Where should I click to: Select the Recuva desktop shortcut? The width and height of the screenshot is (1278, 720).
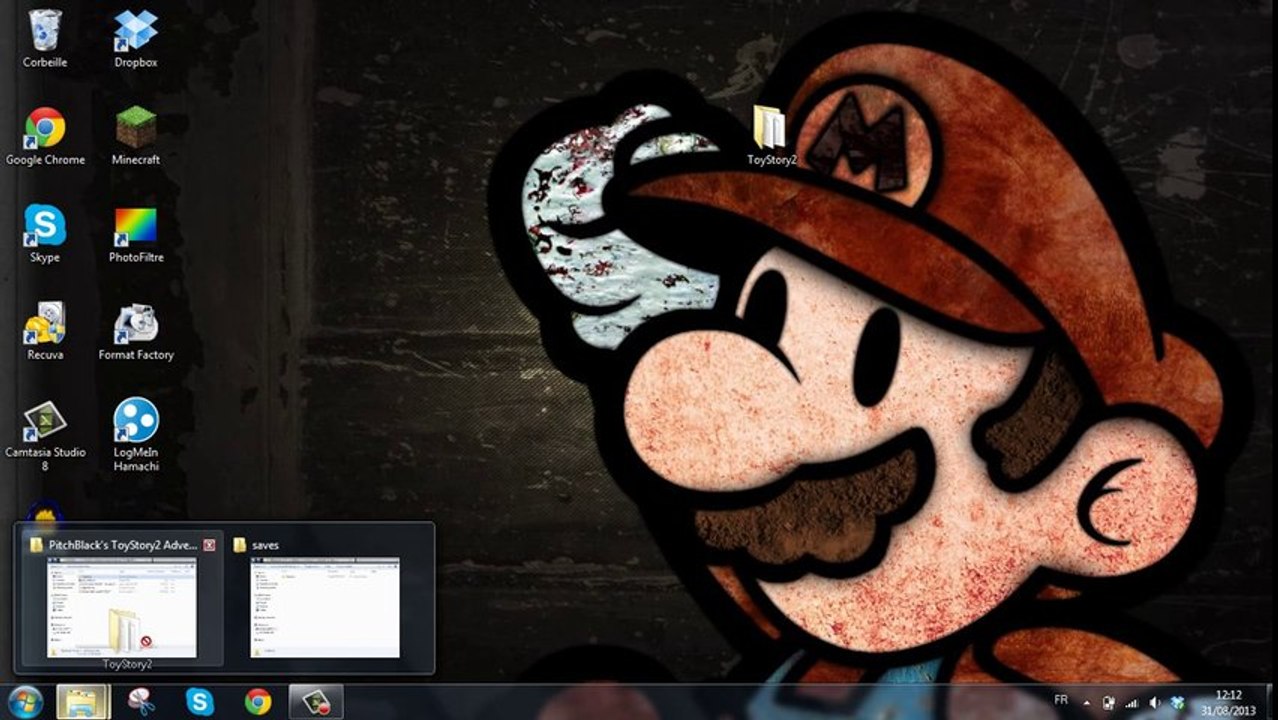[x=45, y=332]
